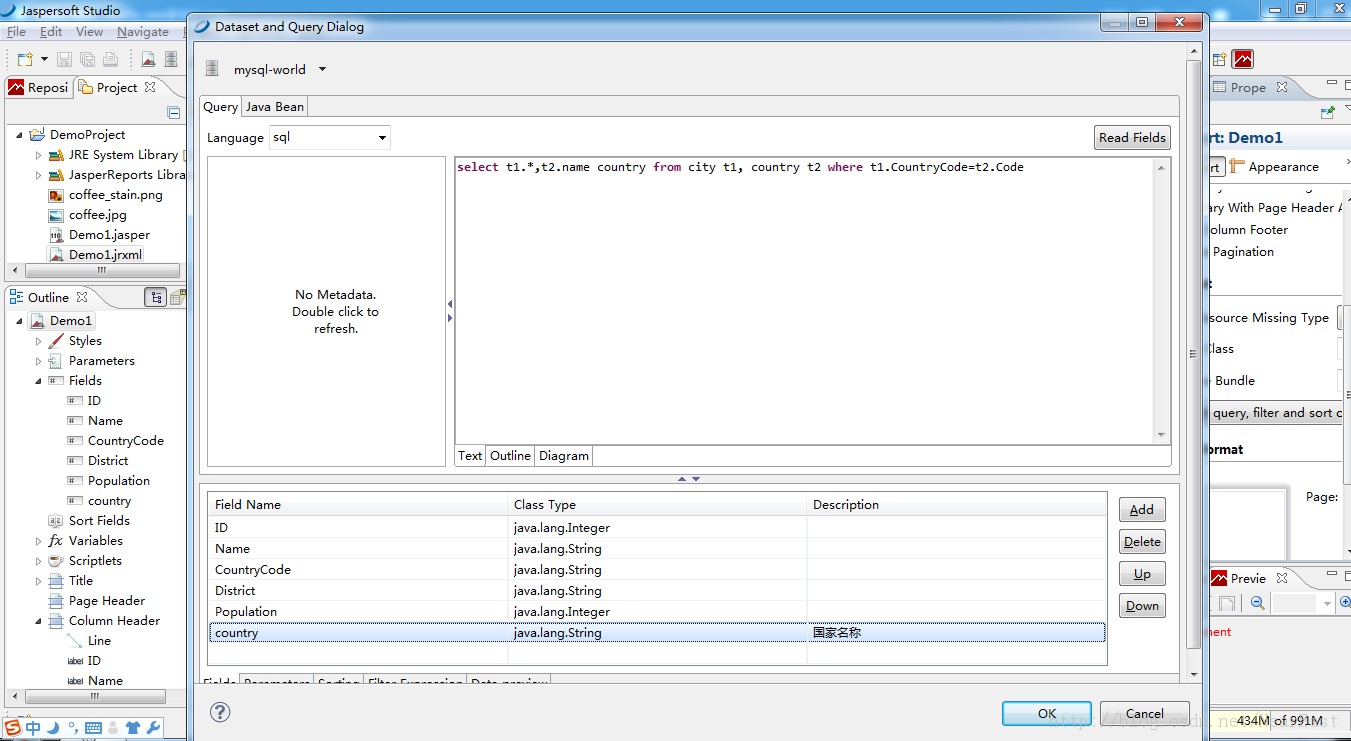Switch to the Java Bean tab

tap(275, 107)
